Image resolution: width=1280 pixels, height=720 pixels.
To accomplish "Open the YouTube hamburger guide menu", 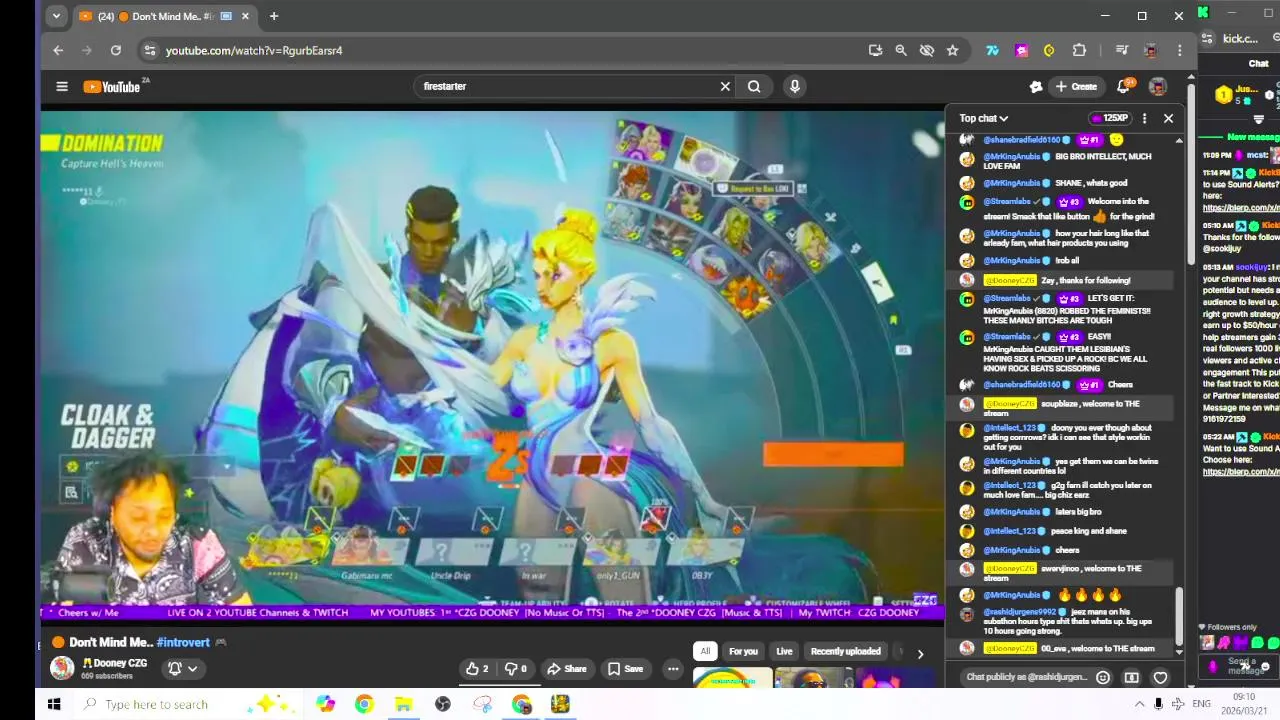I will (x=62, y=86).
